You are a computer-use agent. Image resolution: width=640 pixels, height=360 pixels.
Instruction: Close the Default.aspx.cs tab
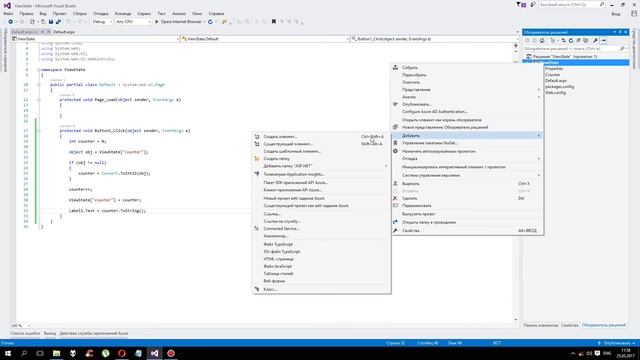tap(48, 31)
